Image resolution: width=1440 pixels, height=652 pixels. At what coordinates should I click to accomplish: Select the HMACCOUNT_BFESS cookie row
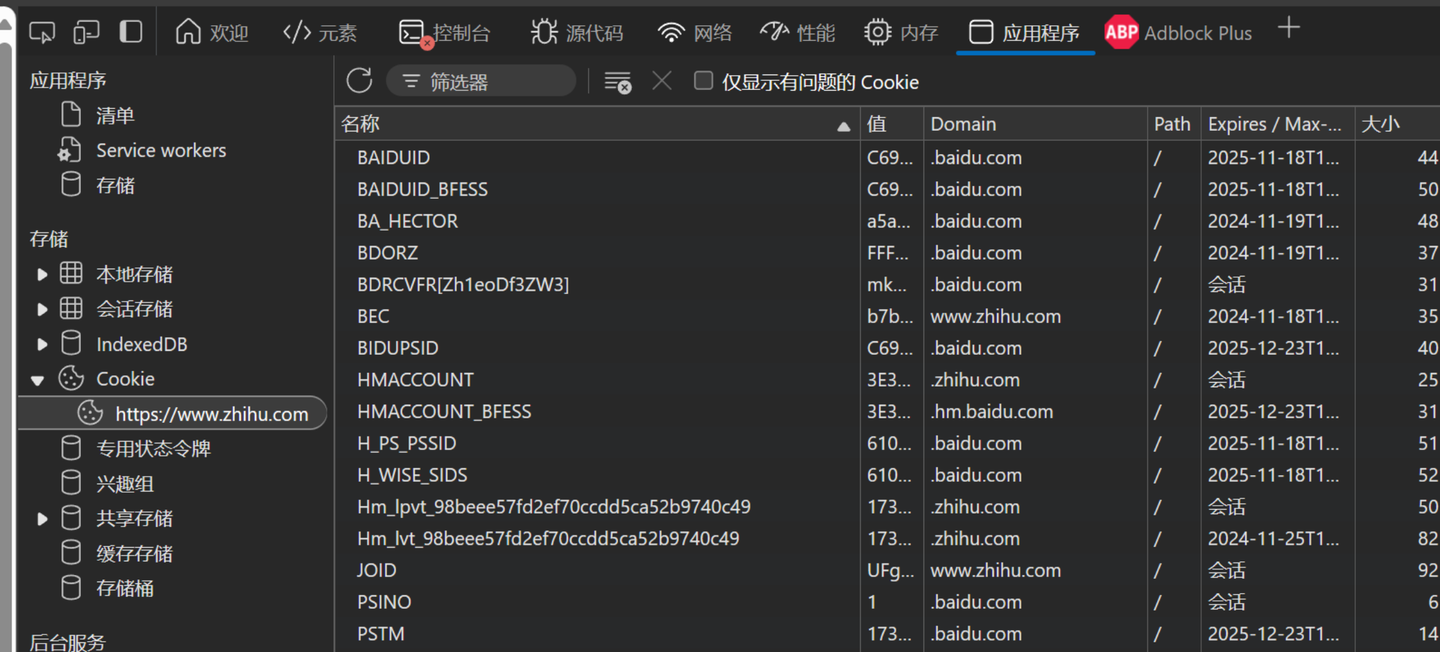click(887, 411)
